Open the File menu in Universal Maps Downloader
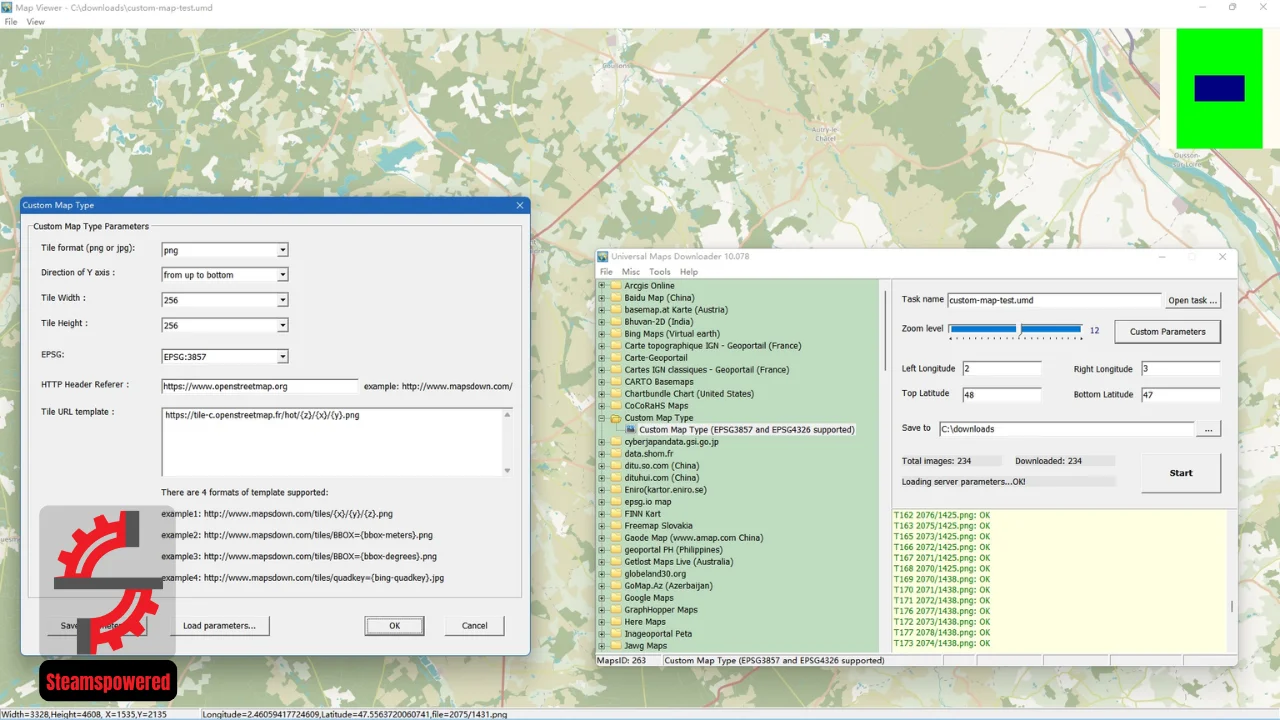The image size is (1280, 720). [606, 272]
